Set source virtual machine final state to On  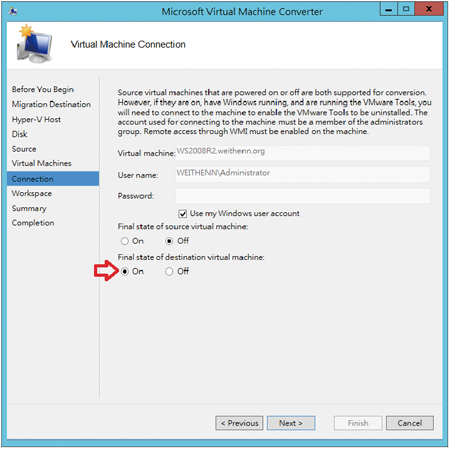click(125, 241)
